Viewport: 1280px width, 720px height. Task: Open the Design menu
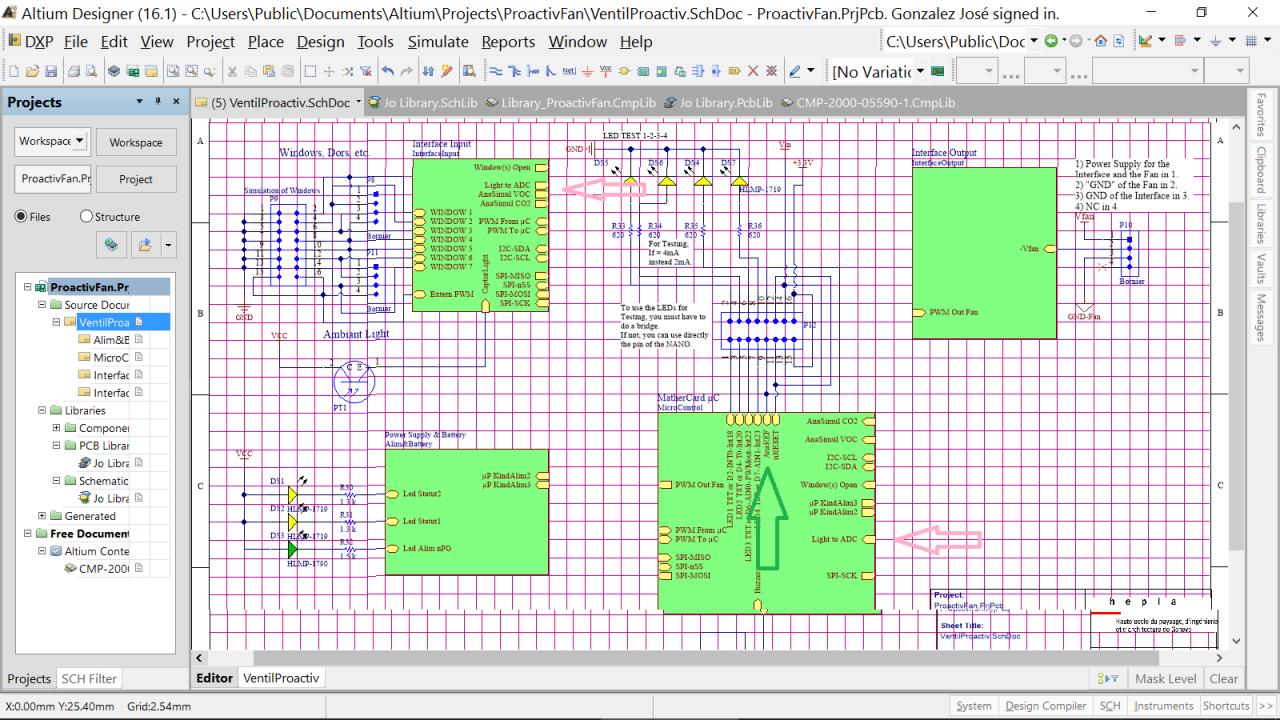pyautogui.click(x=320, y=42)
